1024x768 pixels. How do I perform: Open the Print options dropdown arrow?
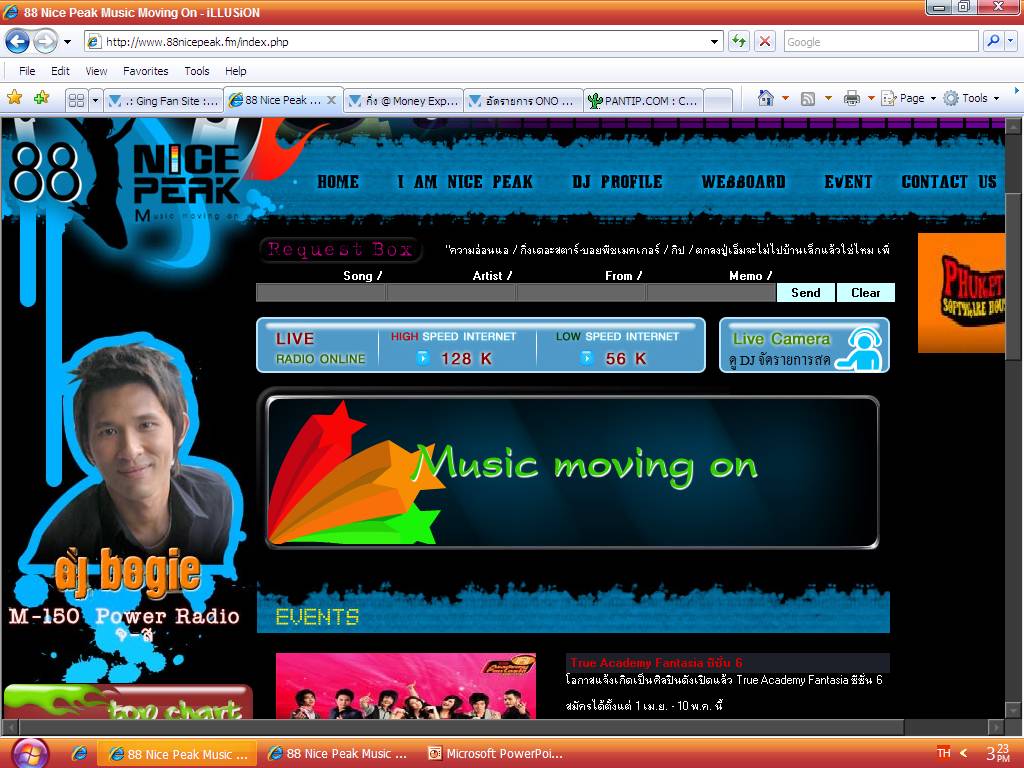[x=871, y=98]
